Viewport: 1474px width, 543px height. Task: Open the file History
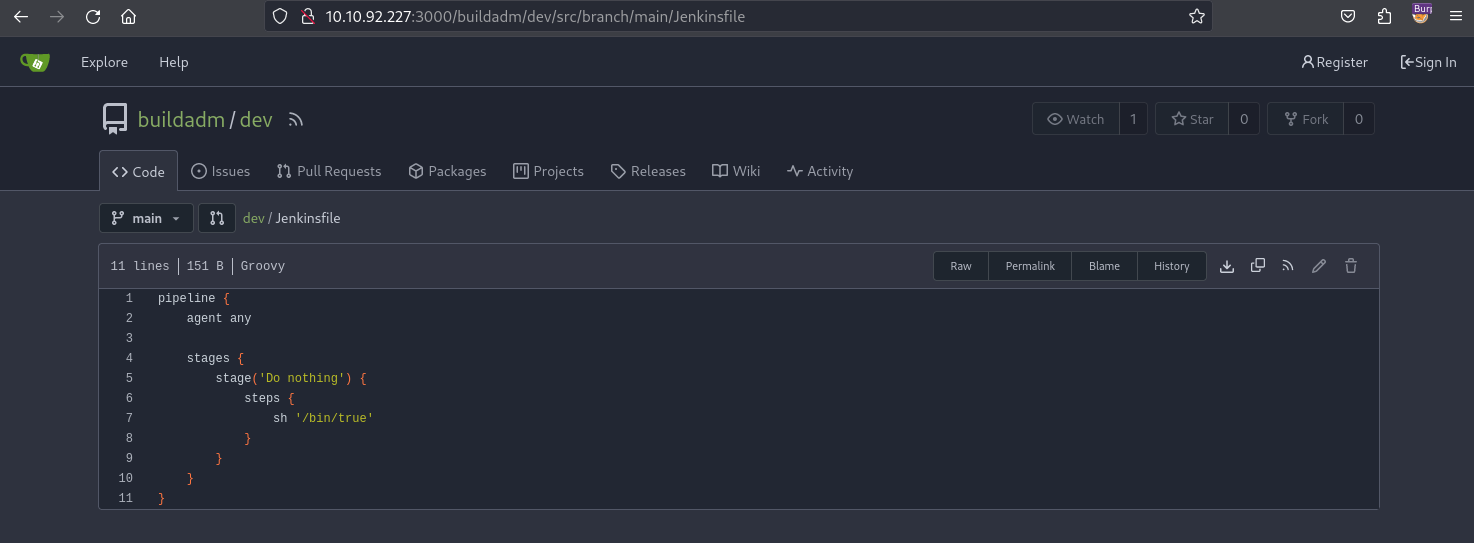(1172, 266)
